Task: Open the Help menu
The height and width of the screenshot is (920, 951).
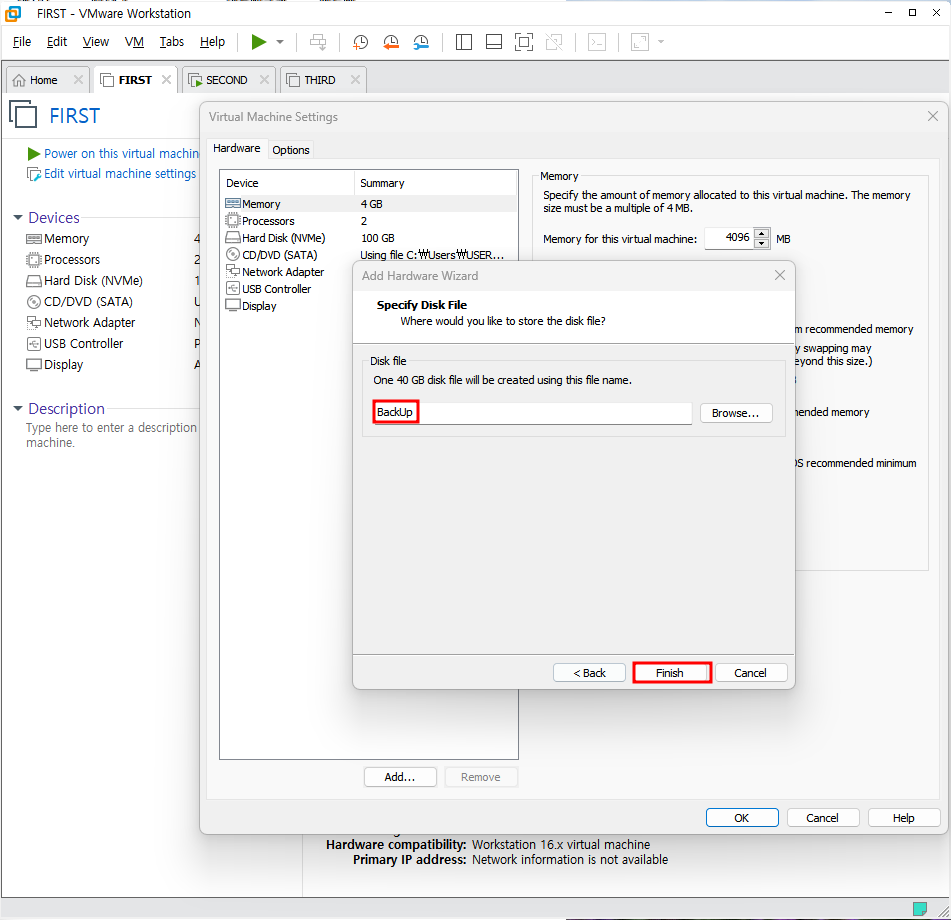Action: pyautogui.click(x=212, y=41)
